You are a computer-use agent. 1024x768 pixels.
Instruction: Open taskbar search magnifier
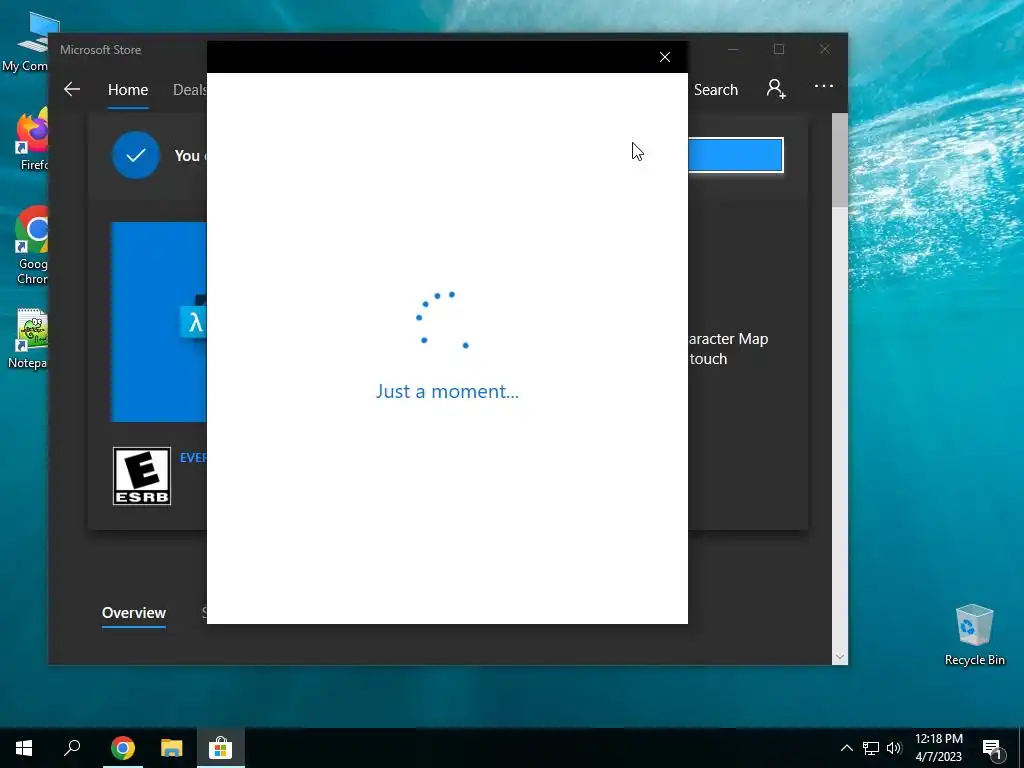pos(72,748)
